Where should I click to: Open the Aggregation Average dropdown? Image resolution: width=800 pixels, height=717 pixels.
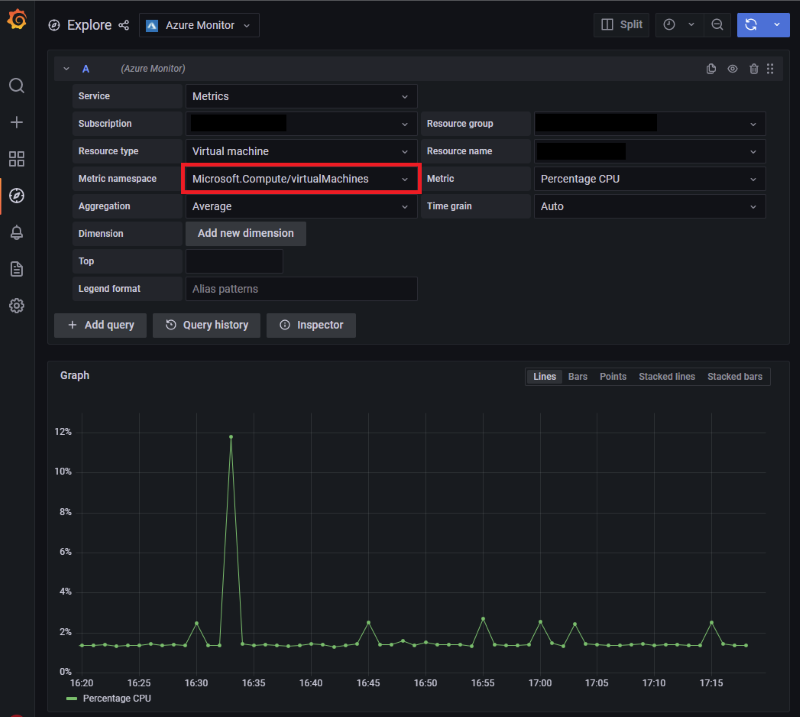tap(302, 207)
